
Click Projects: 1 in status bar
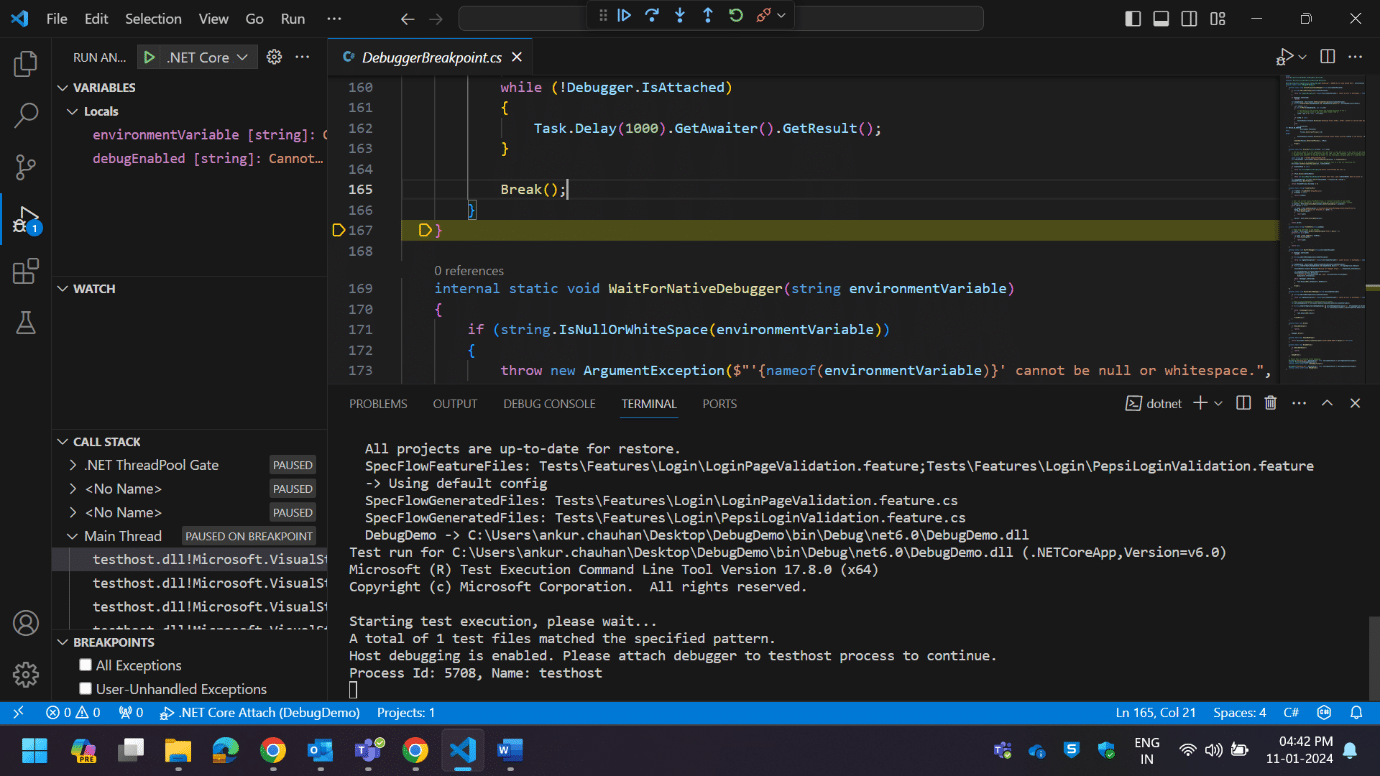[x=406, y=713]
